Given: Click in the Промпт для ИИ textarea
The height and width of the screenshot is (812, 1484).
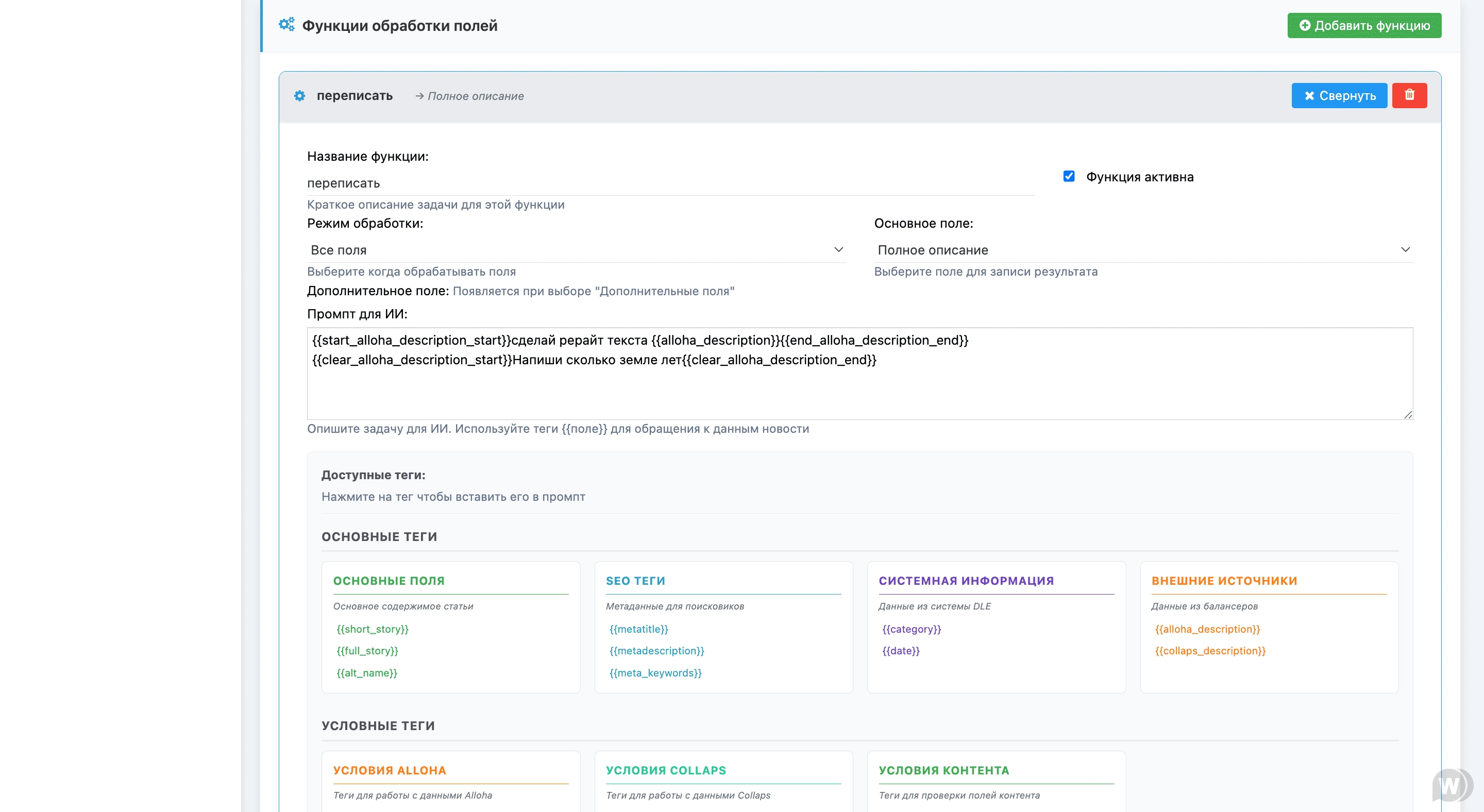Looking at the screenshot, I should 858,386.
